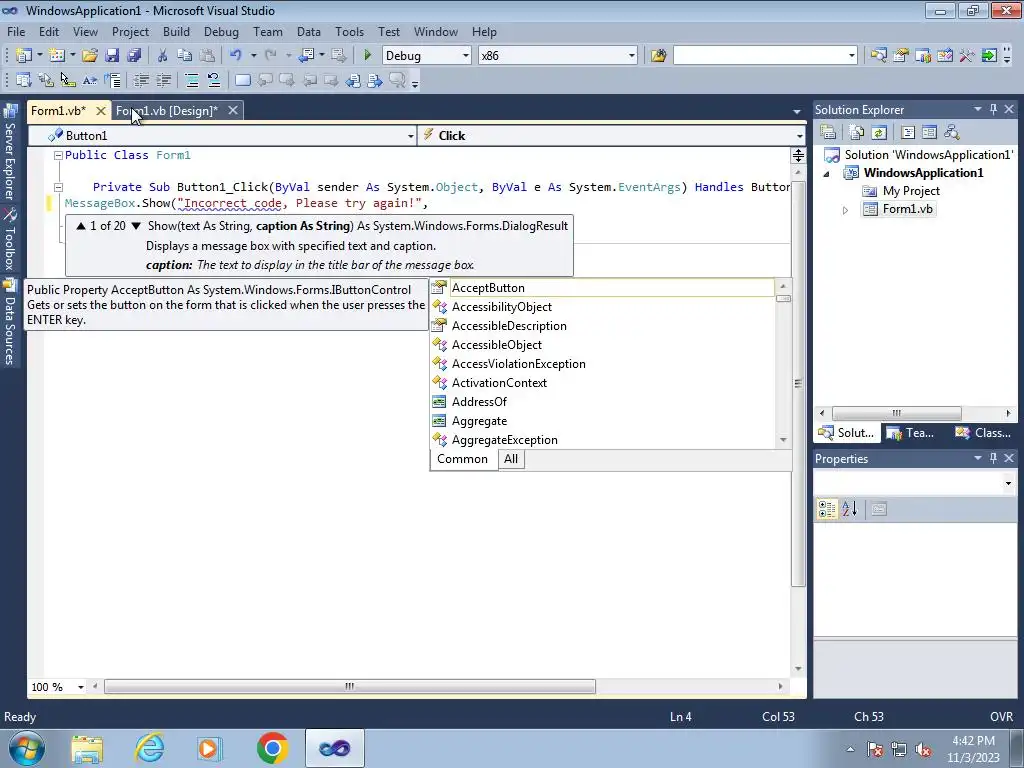Select My Project in Solution Explorer

[x=910, y=191]
